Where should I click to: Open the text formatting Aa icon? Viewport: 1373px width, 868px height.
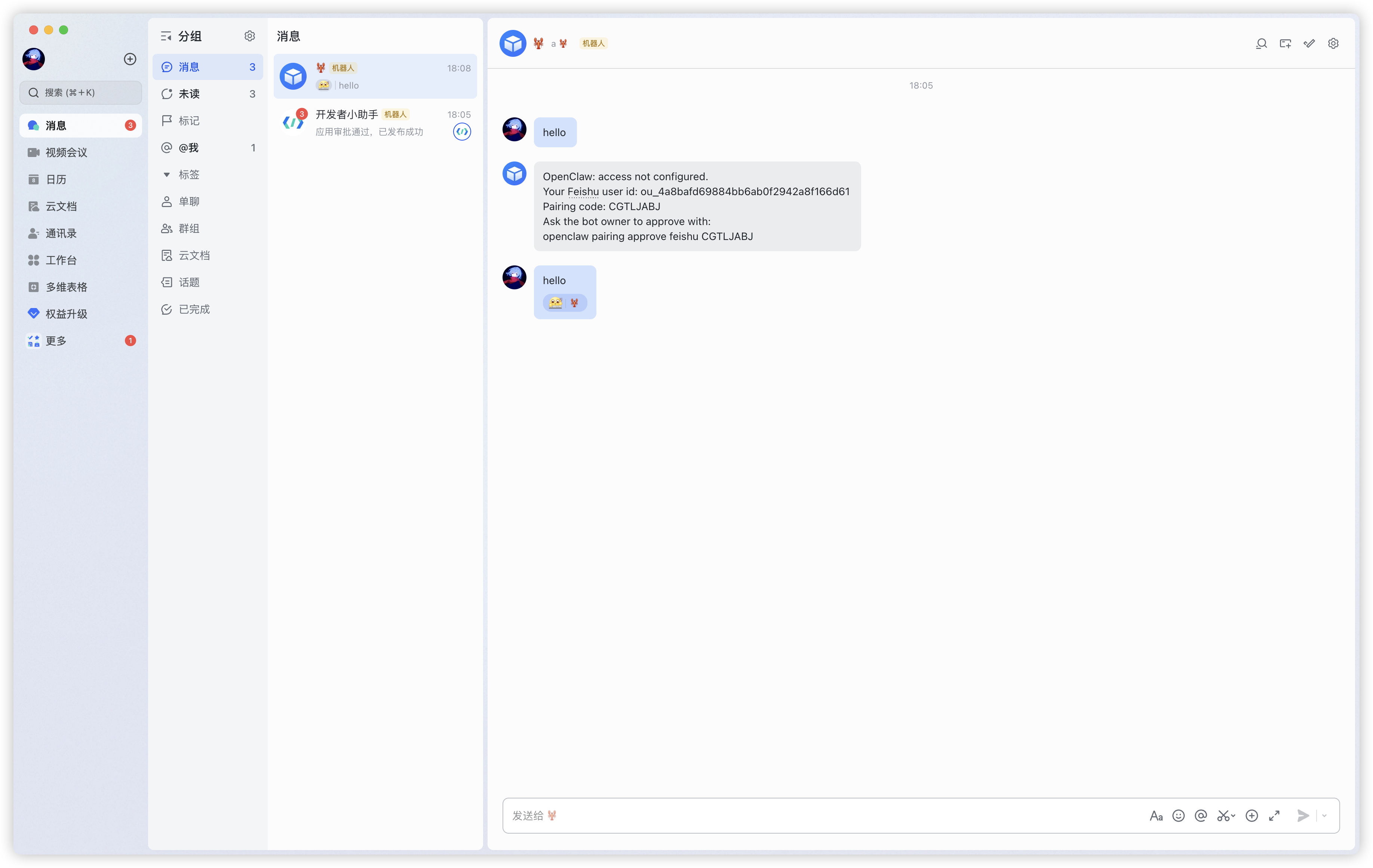(1156, 816)
